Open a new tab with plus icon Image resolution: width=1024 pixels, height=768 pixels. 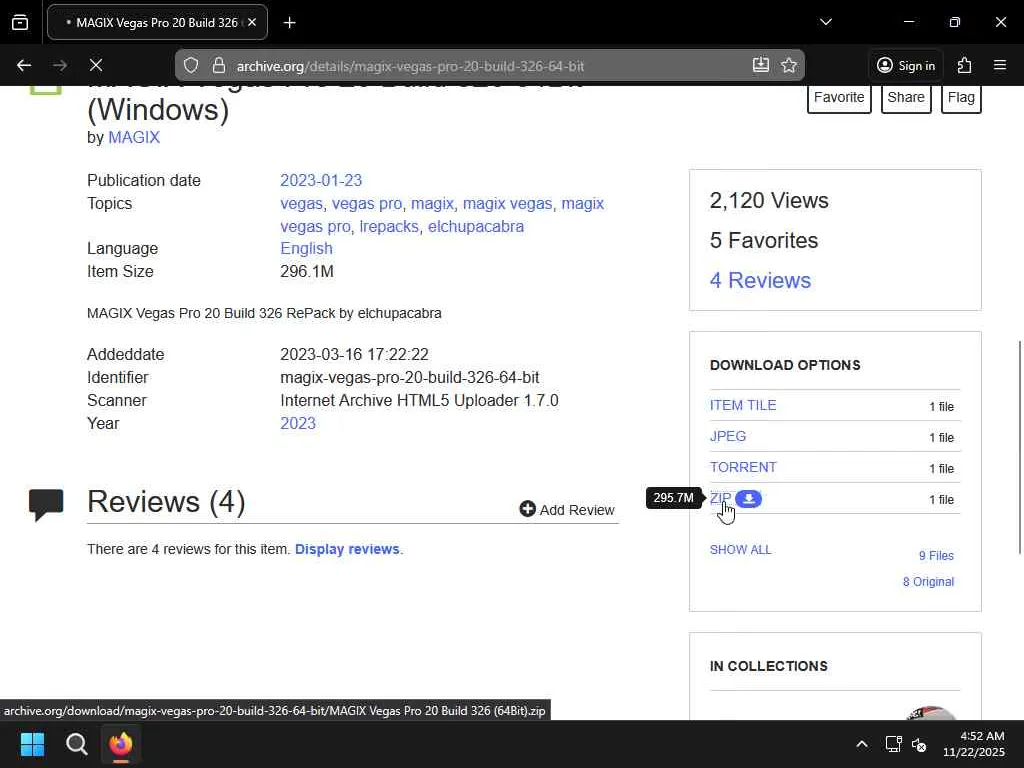(289, 23)
